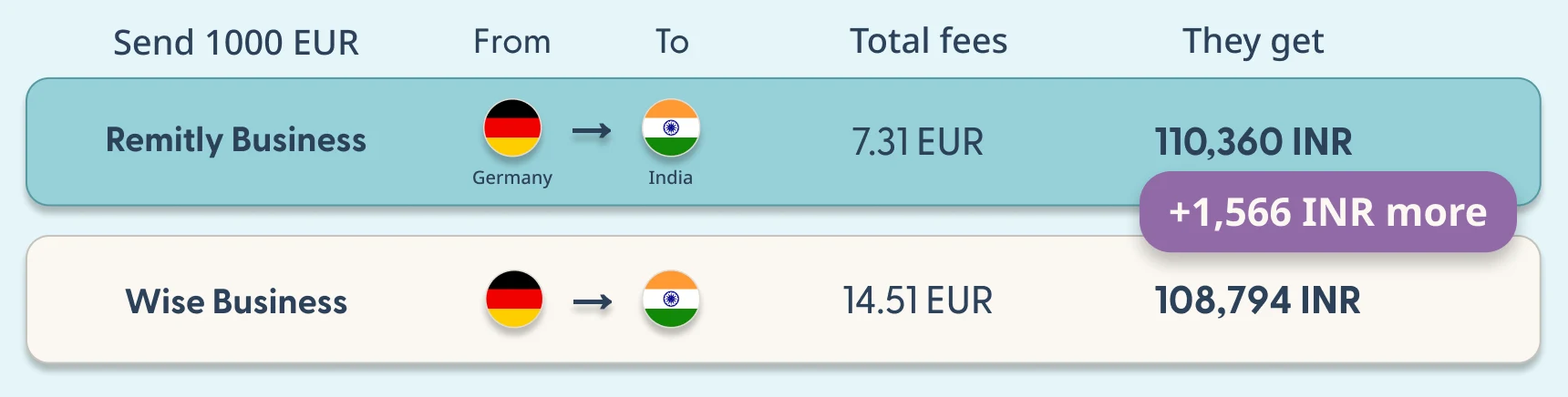Viewport: 1568px width, 397px height.
Task: Click the India flag in Remitly row
Action: pyautogui.click(x=671, y=128)
